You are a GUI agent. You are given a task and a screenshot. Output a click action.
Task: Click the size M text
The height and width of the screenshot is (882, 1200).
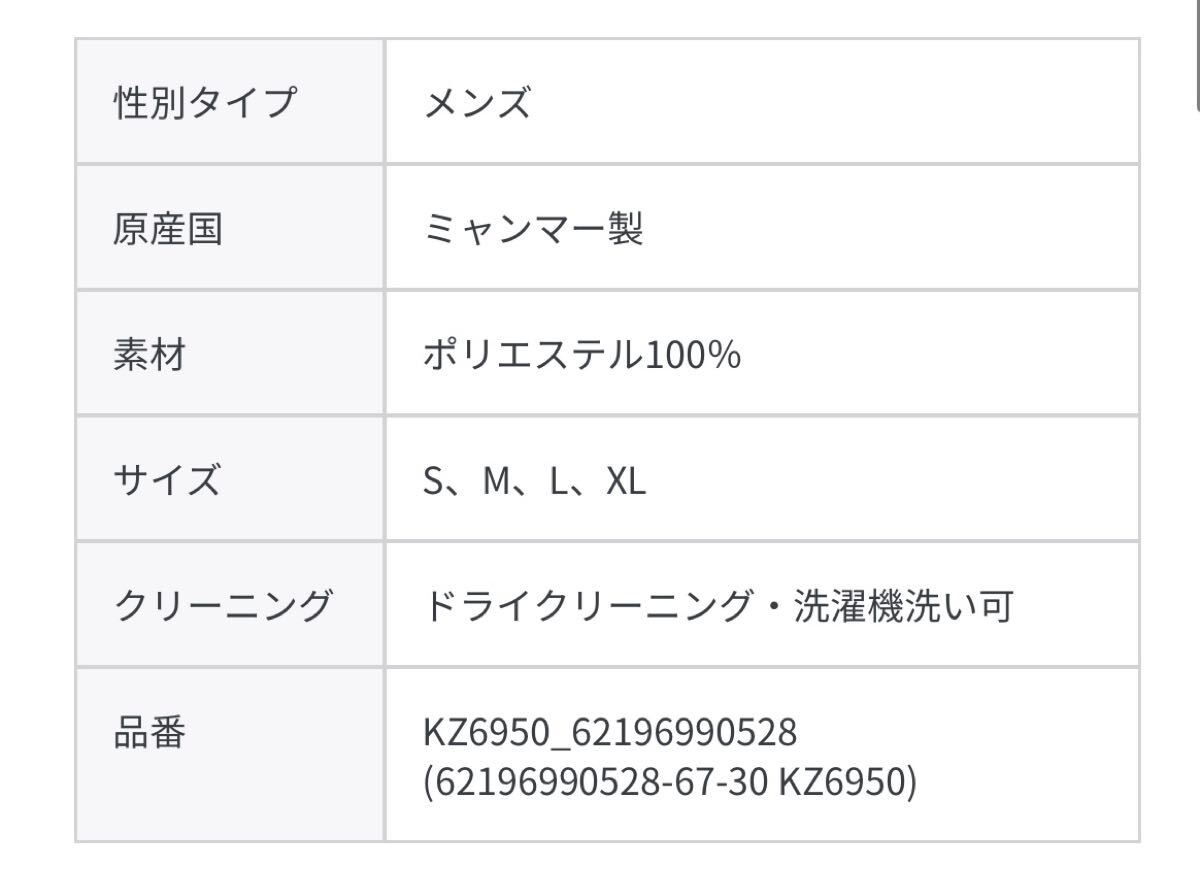point(496,482)
